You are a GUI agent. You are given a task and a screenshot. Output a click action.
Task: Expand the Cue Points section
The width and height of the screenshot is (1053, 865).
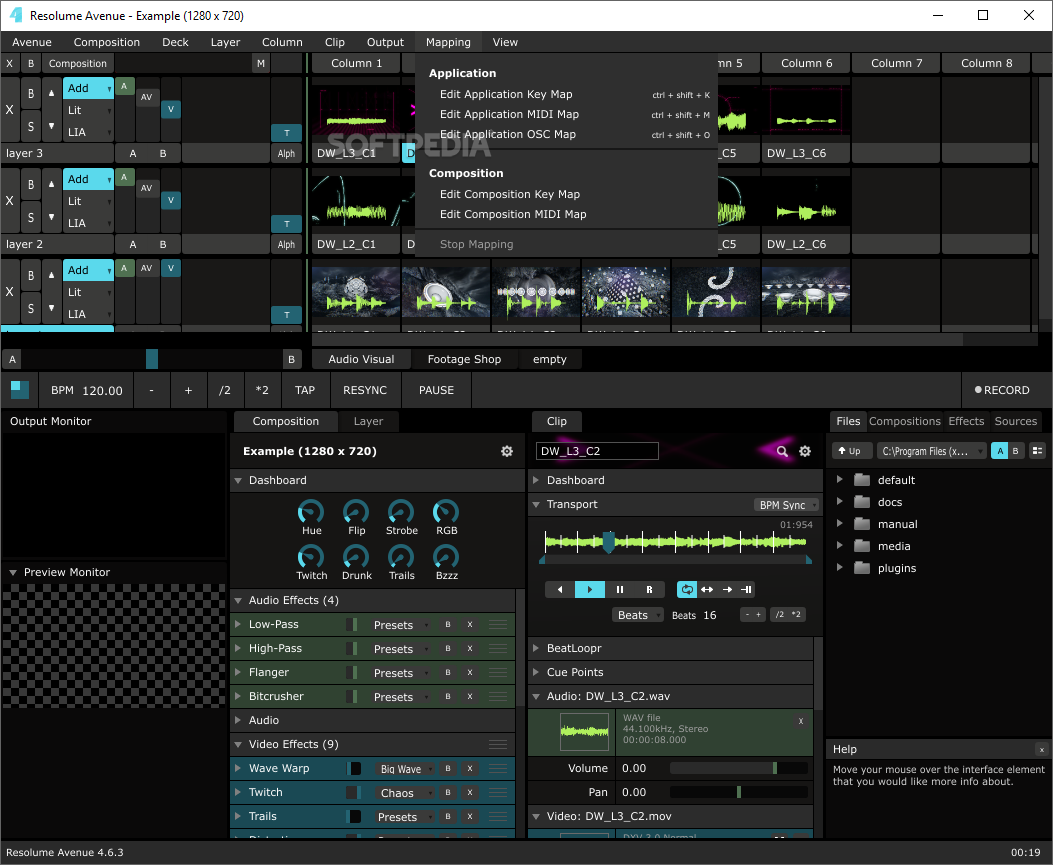point(536,672)
